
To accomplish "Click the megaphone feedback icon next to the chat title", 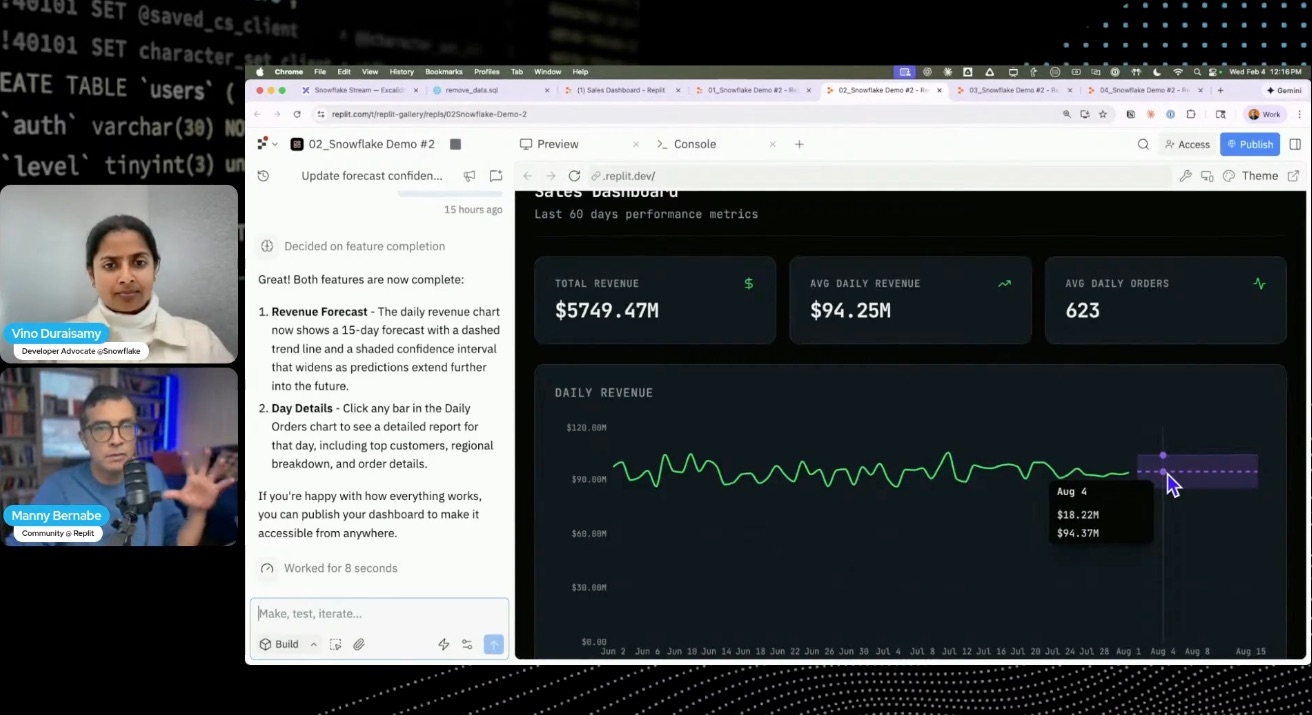I will coord(469,175).
